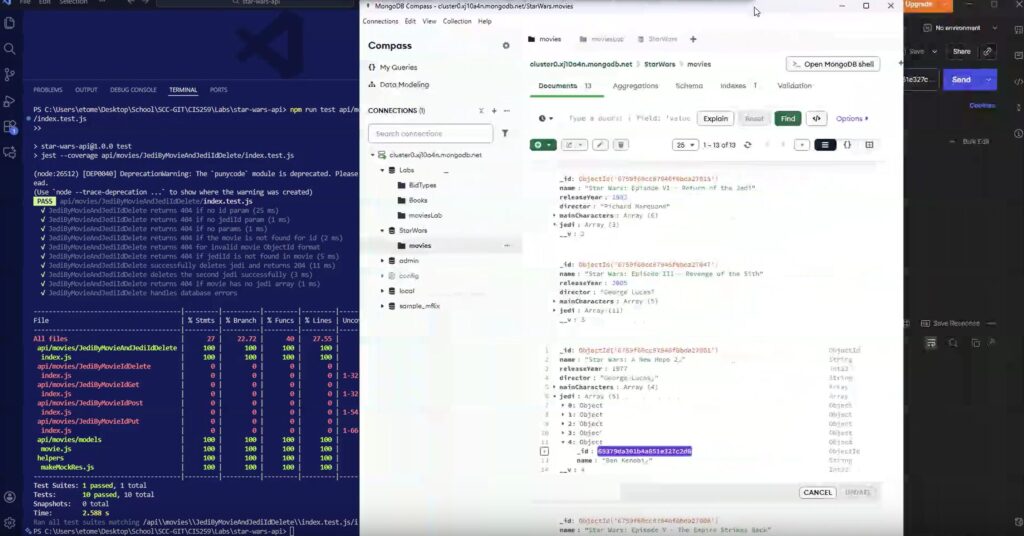The image size is (1024, 536).
Task: Open the VS Code Explorer icon
Action: [x=10, y=23]
